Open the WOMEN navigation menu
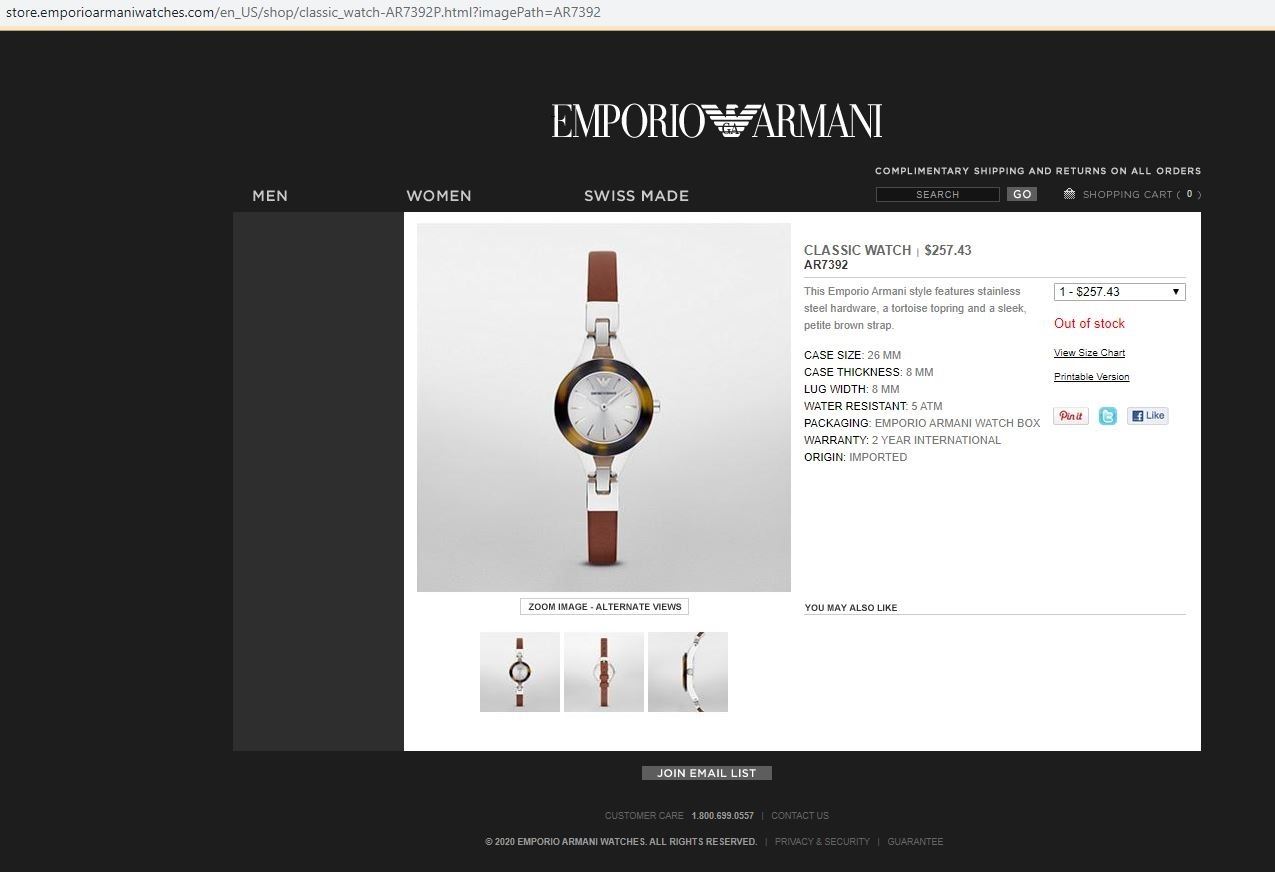The height and width of the screenshot is (872, 1275). (439, 196)
